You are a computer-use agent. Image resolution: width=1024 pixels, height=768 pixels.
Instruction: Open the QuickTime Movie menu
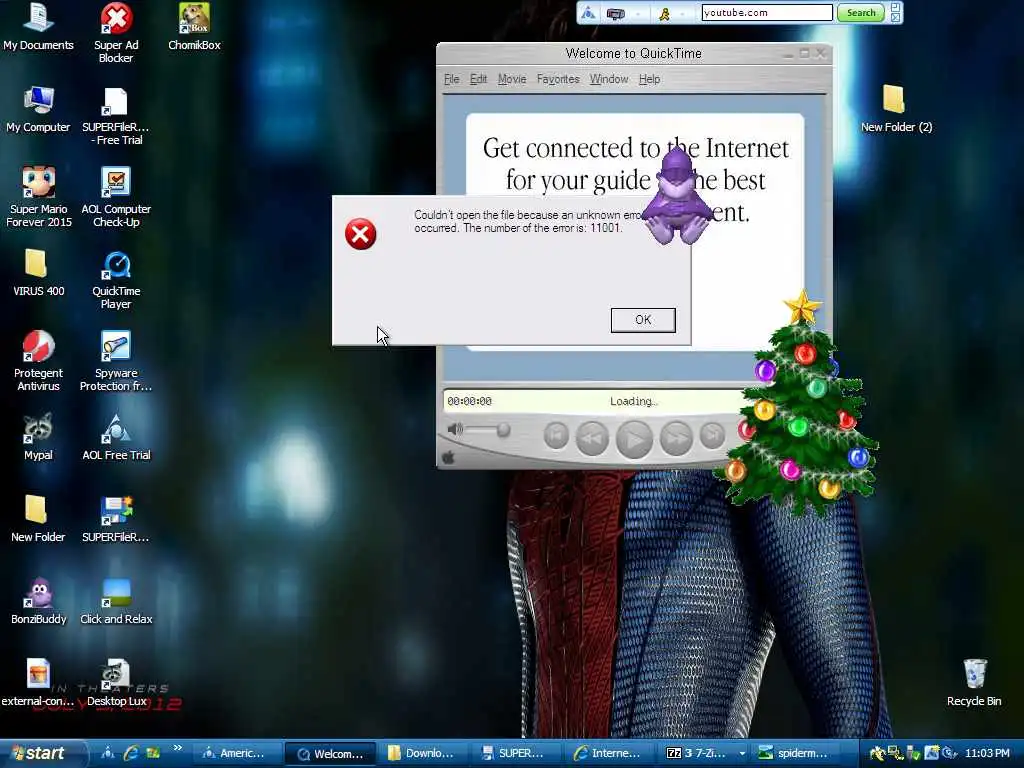coord(511,79)
